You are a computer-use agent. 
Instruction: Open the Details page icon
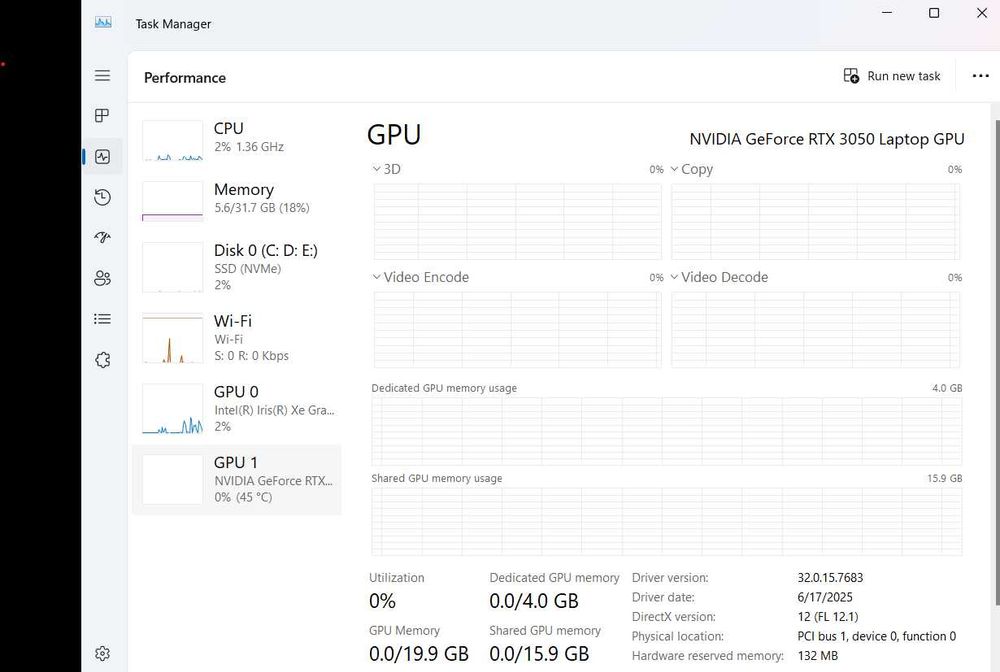coord(102,319)
